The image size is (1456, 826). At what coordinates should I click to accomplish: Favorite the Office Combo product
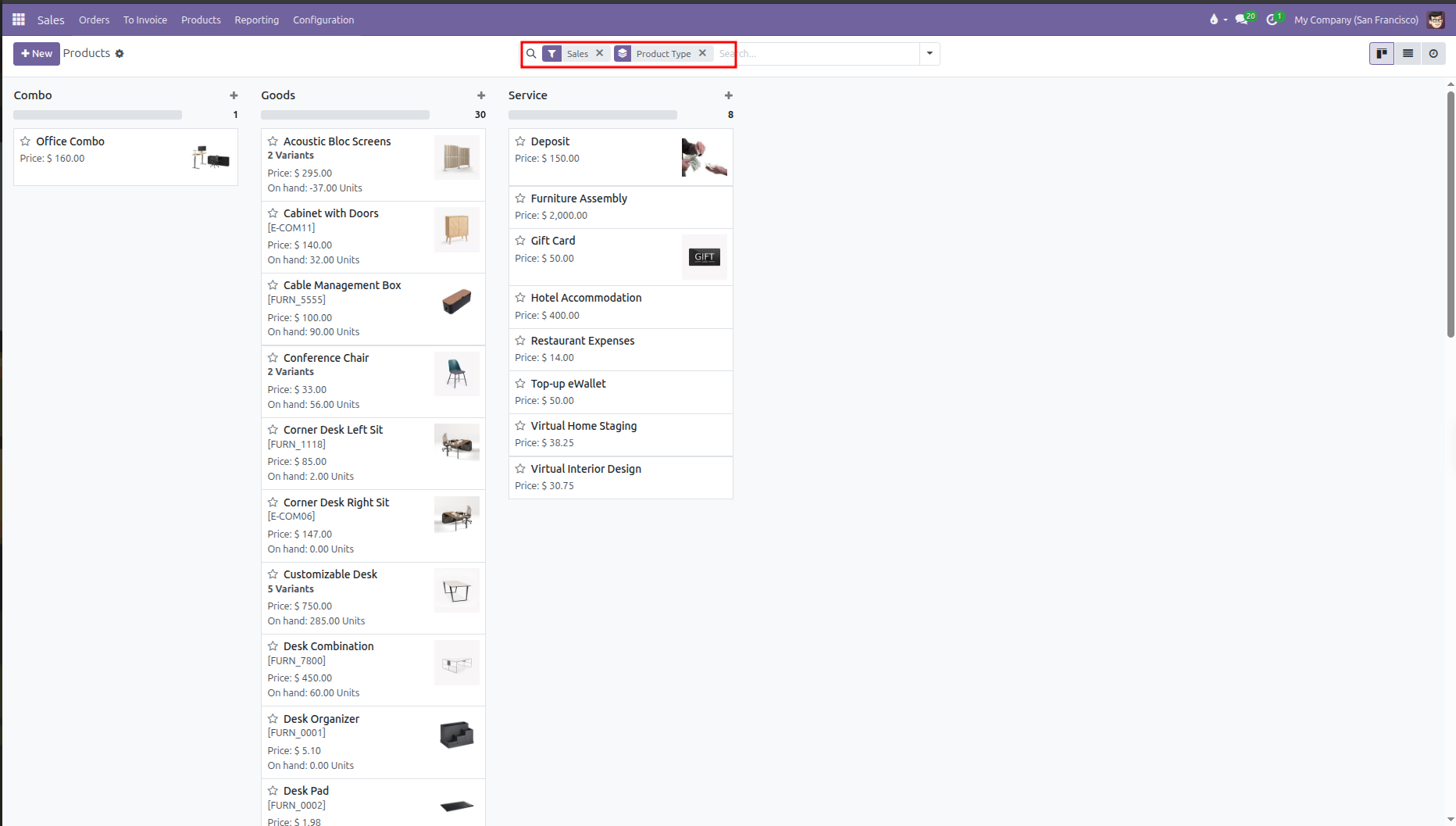(x=26, y=141)
